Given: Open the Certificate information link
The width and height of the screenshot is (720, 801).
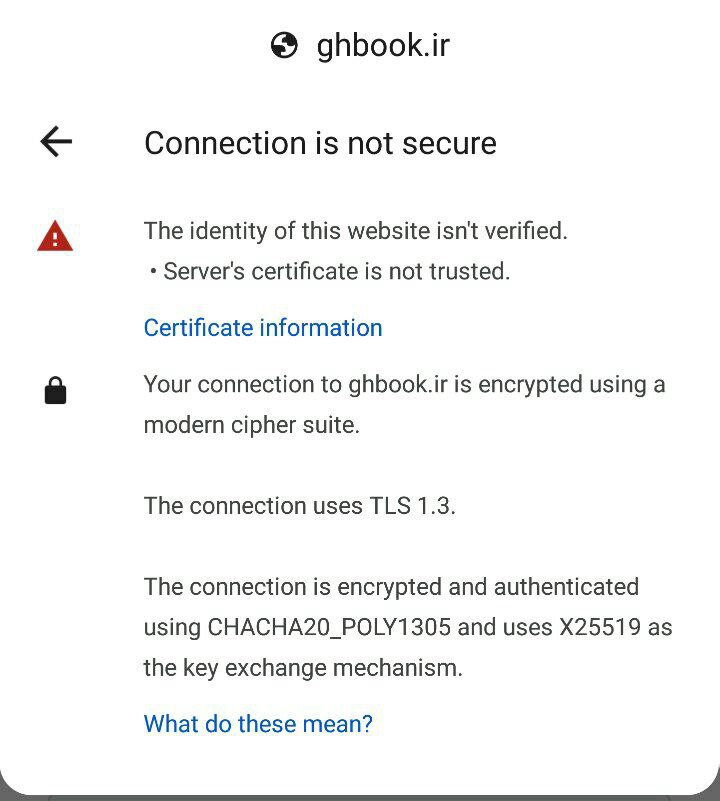Looking at the screenshot, I should click(263, 328).
